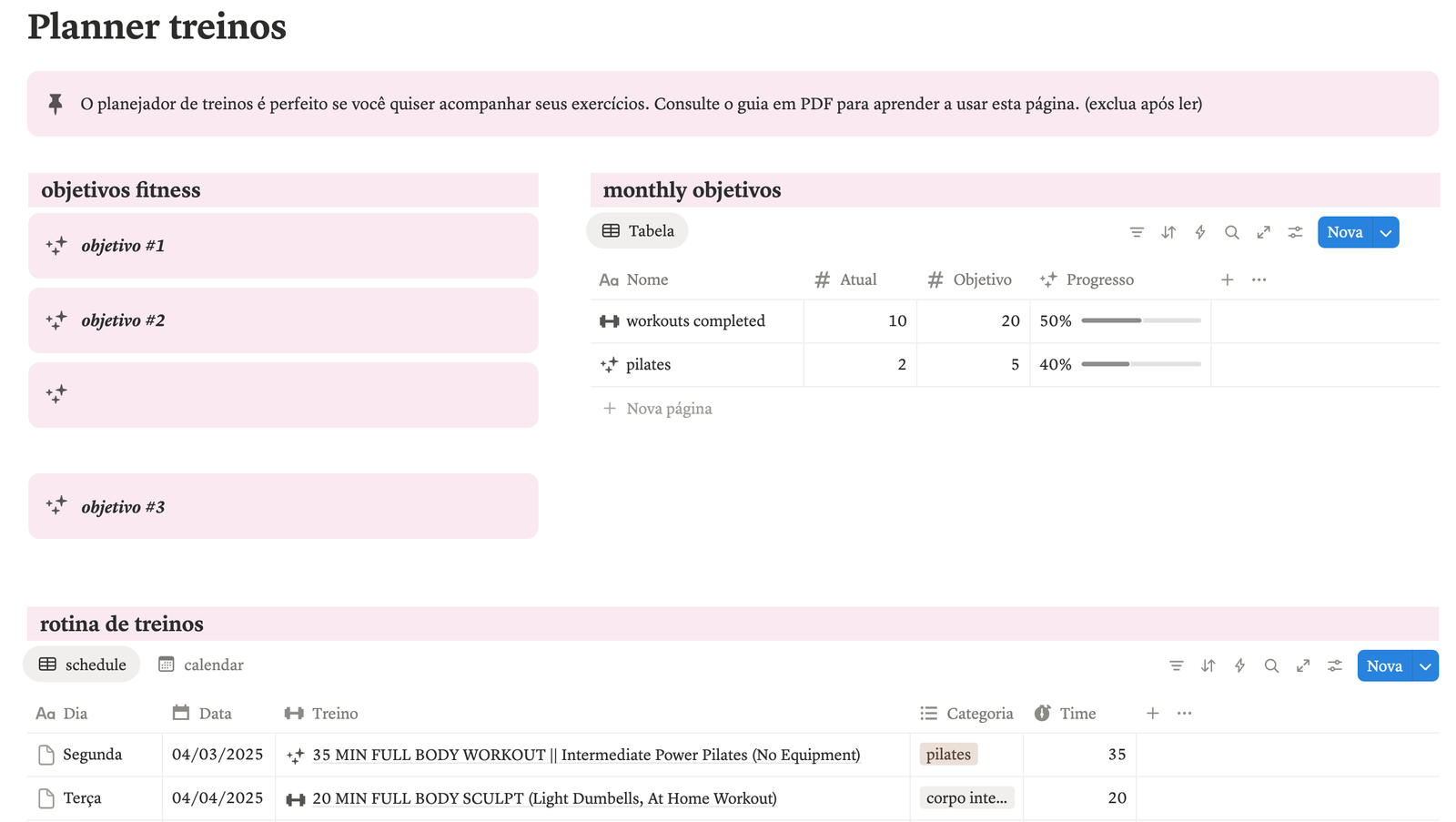Expand the Nova dropdown arrow in rotina de treinos

coord(1425,666)
